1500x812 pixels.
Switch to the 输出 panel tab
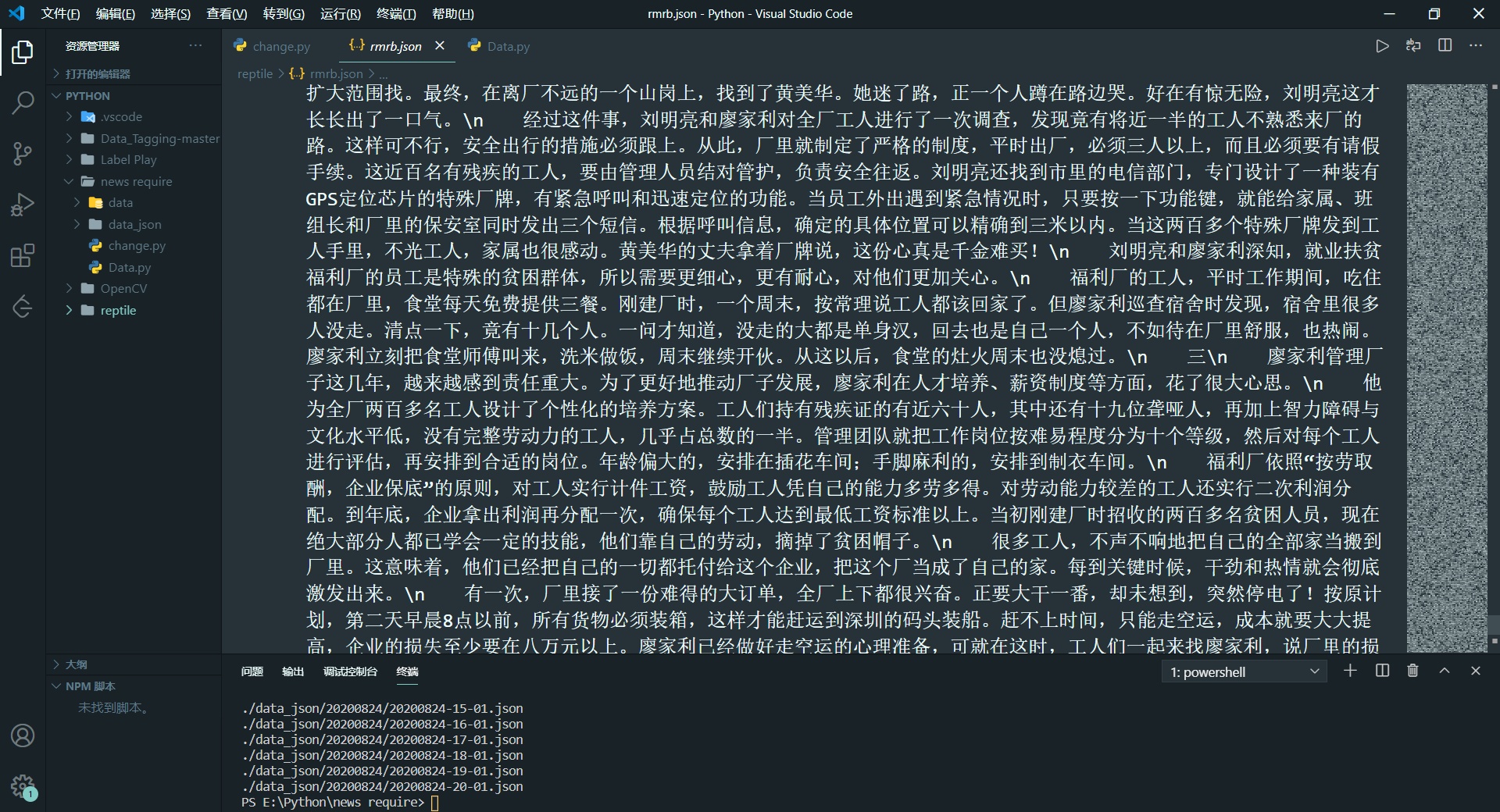pos(292,671)
